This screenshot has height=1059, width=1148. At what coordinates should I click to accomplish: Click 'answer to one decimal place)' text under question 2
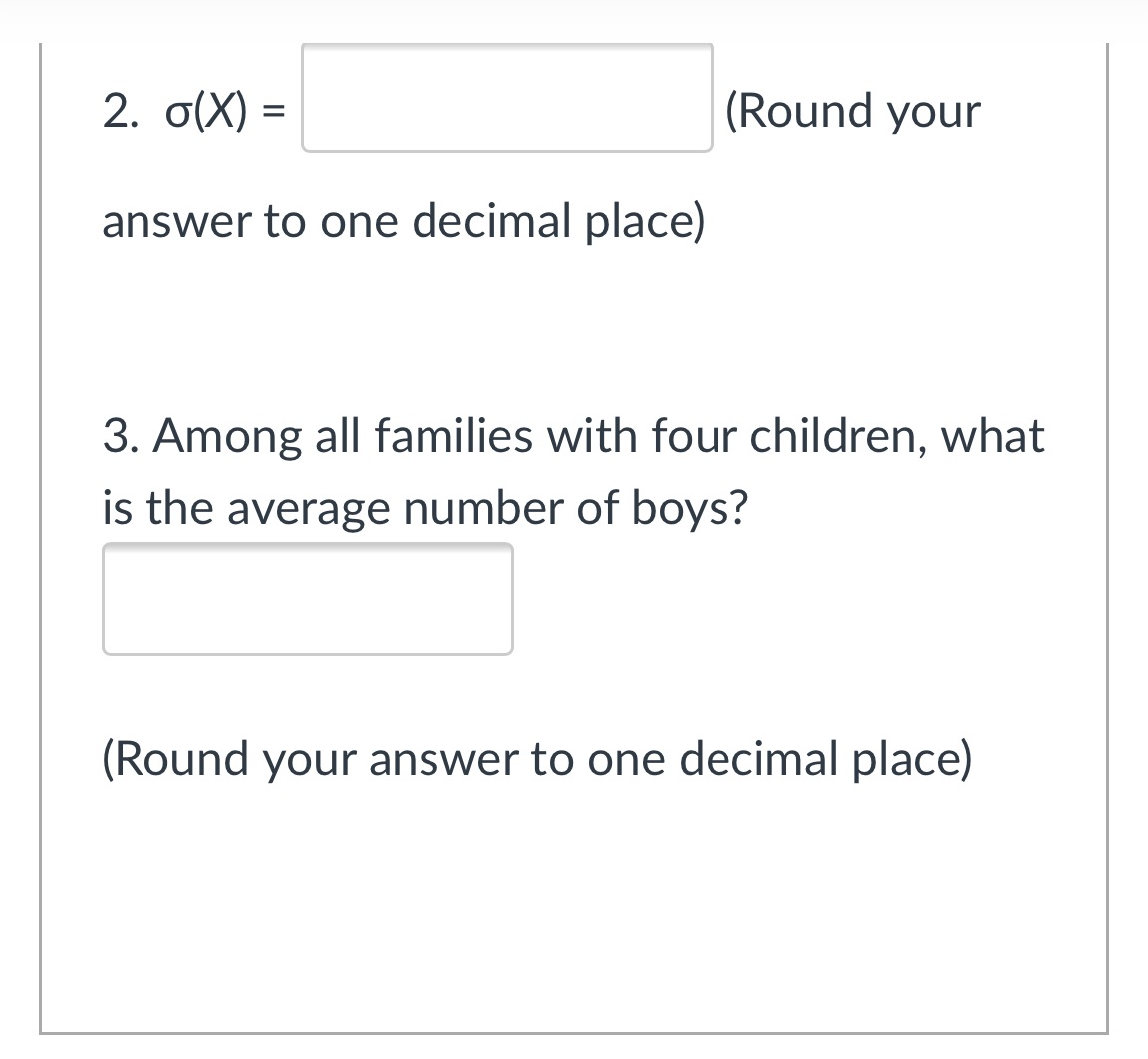[403, 221]
